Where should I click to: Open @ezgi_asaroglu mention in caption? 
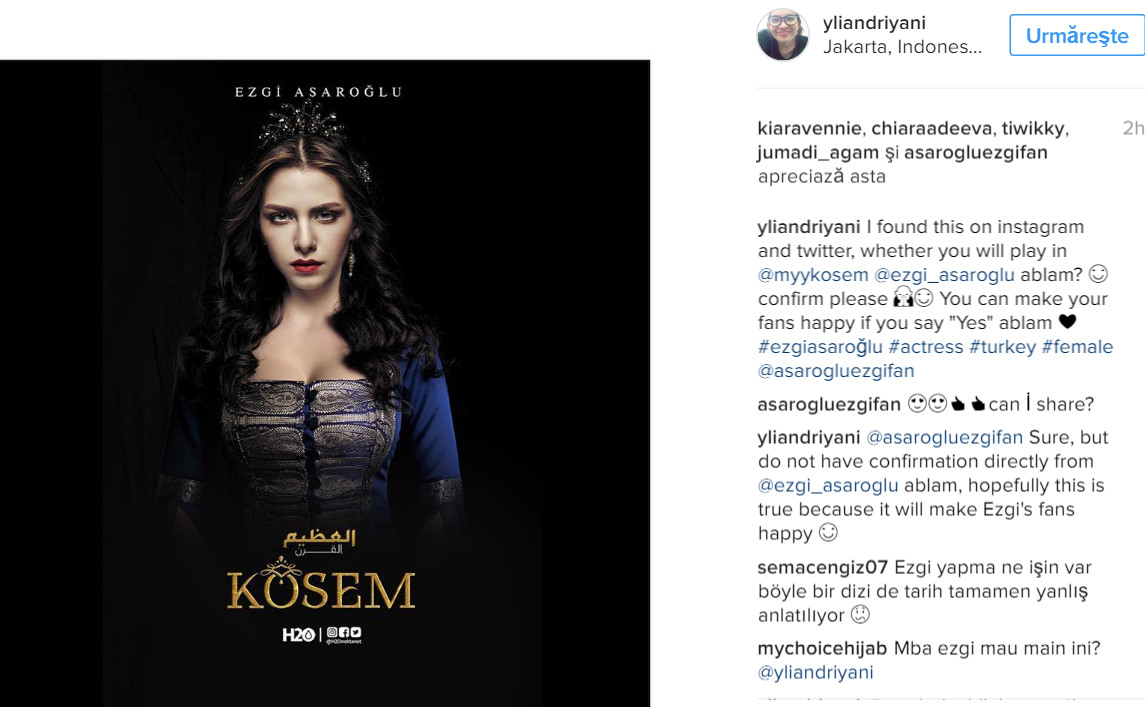click(x=944, y=275)
